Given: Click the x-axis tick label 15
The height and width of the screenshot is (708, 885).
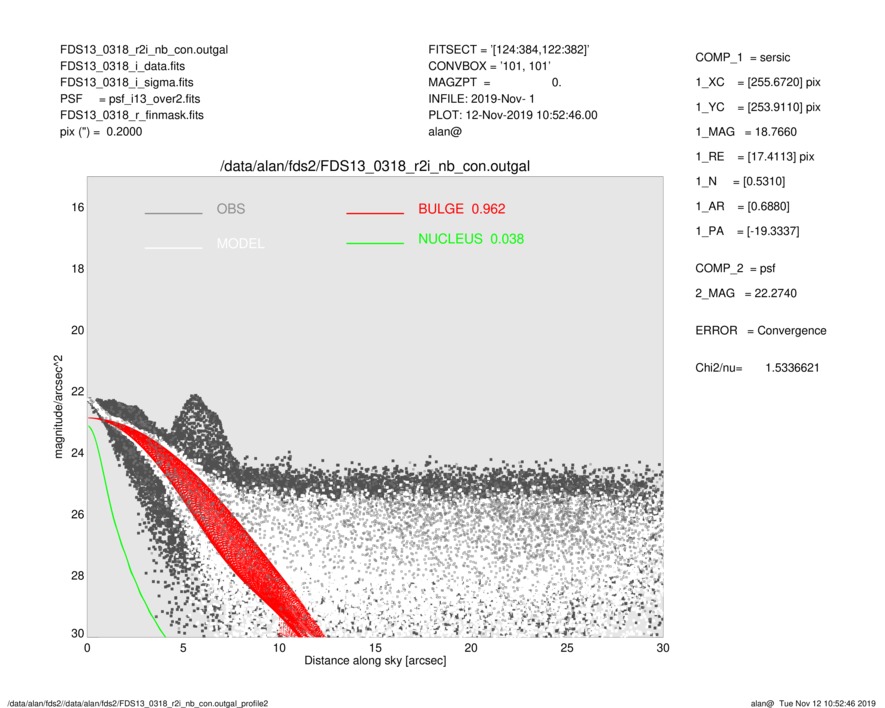Looking at the screenshot, I should click(x=375, y=648).
